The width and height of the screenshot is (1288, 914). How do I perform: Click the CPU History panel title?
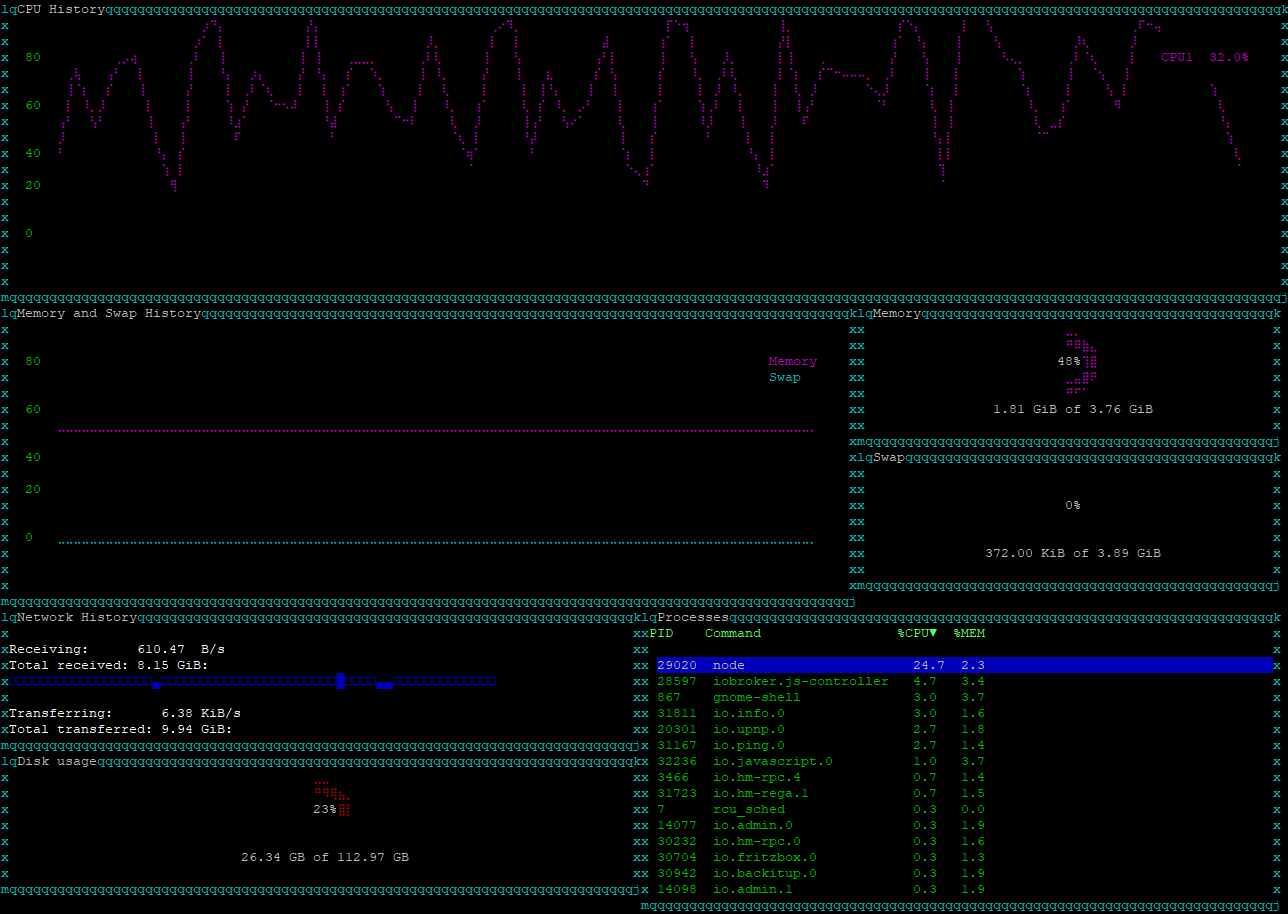[x=61, y=9]
